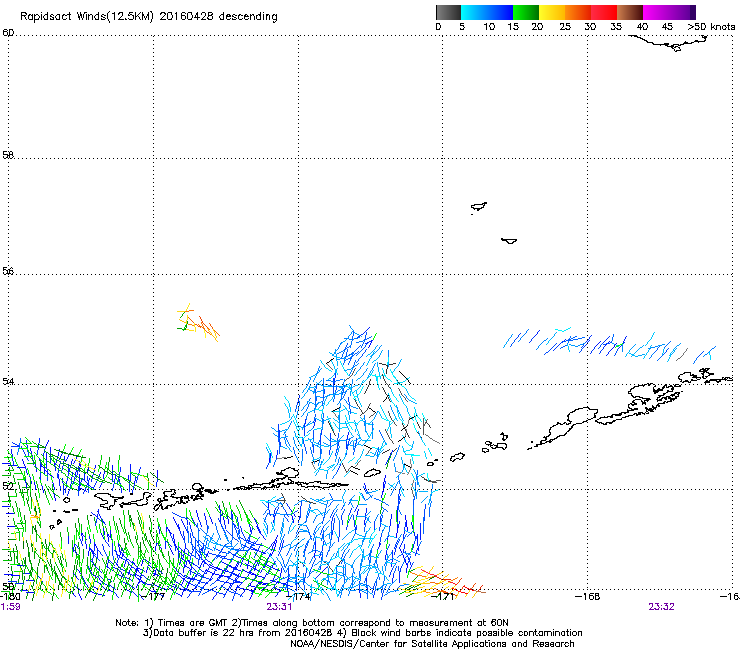The width and height of the screenshot is (740, 650).
Task: Click the '20160428 descending' title text
Action: tap(219, 17)
